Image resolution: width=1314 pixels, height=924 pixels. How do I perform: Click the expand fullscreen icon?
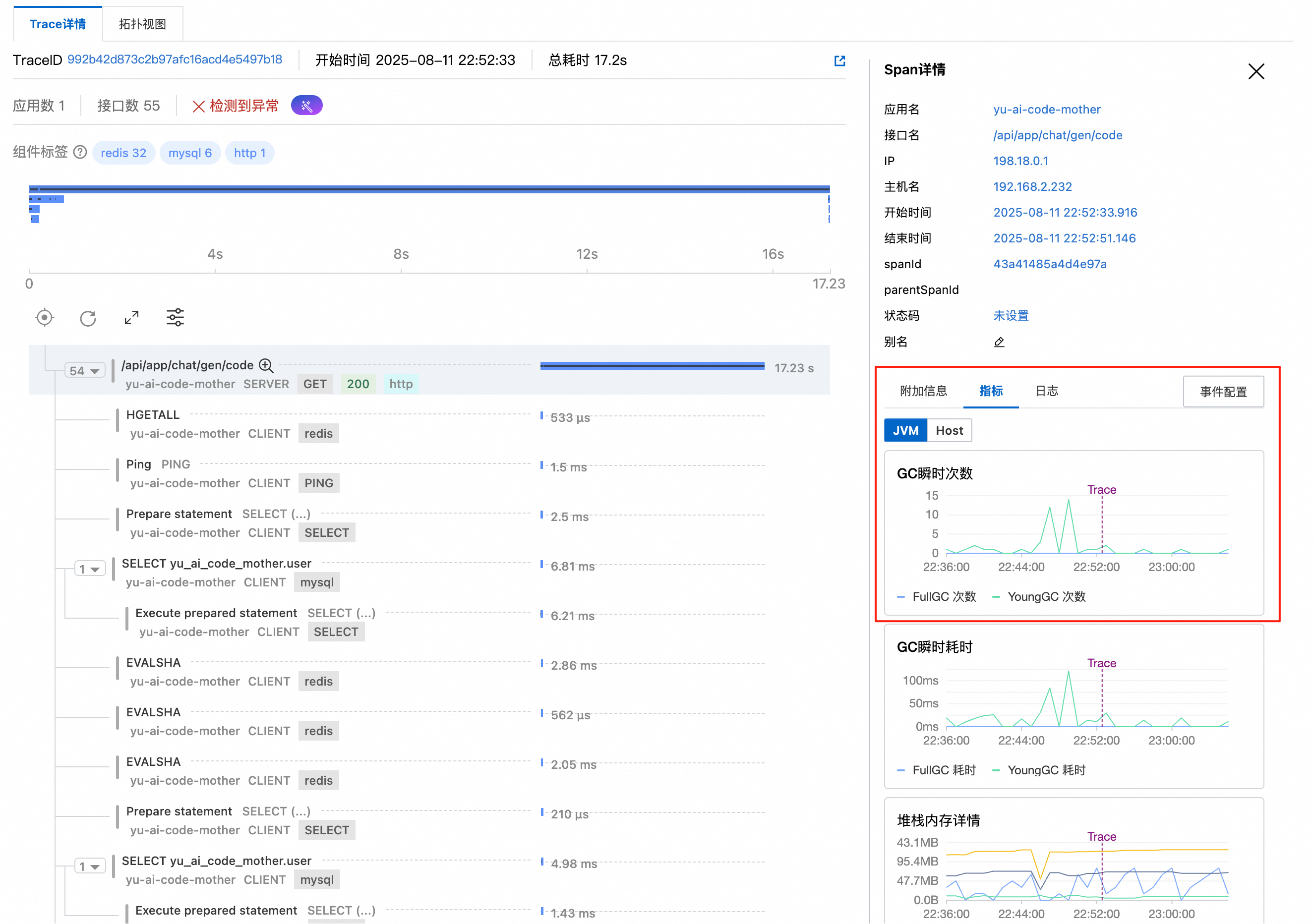coord(131,318)
